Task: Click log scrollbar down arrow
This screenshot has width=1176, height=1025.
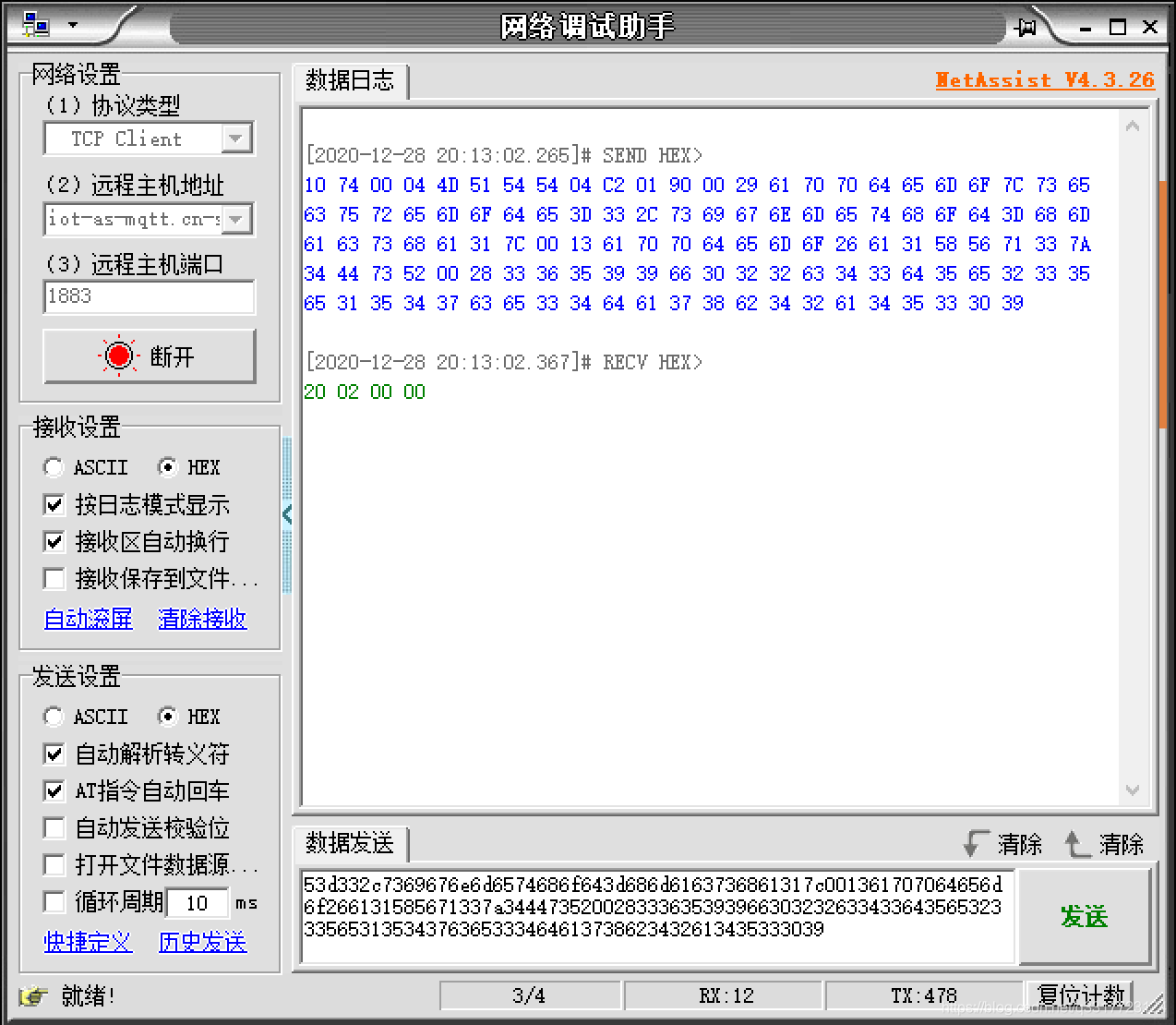Action: coord(1133,790)
